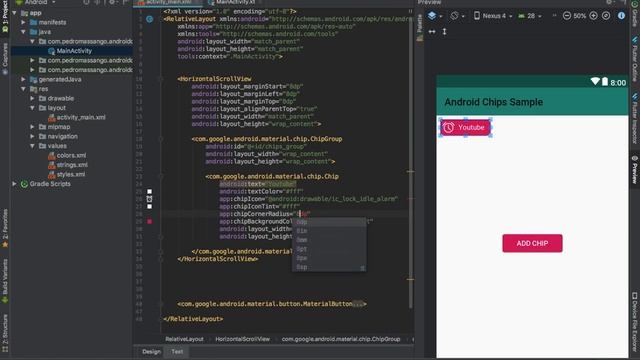Switch to the activity_main.xml editor tab
The image size is (640, 360).
[169, 2]
